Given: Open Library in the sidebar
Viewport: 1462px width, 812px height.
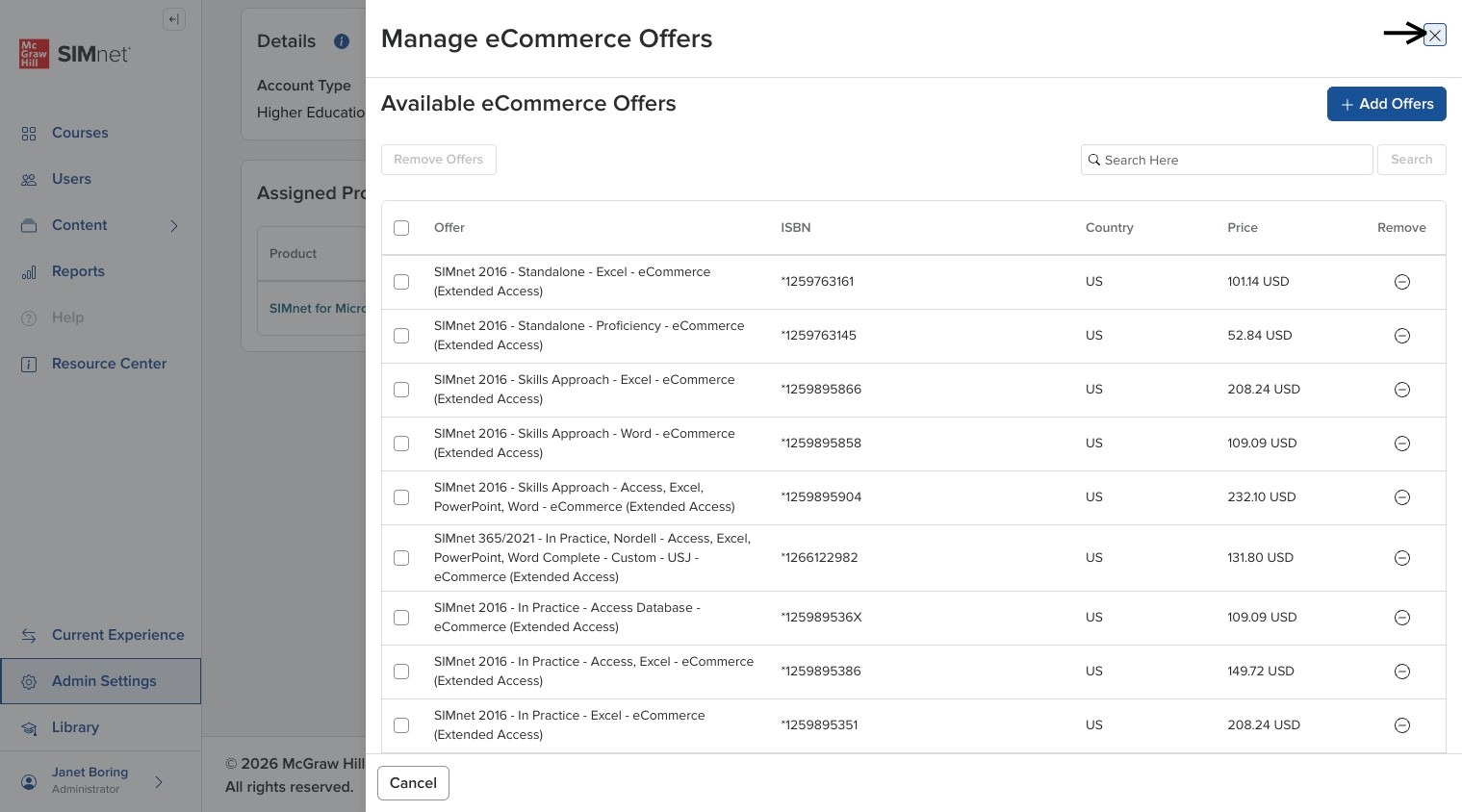Looking at the screenshot, I should [75, 727].
